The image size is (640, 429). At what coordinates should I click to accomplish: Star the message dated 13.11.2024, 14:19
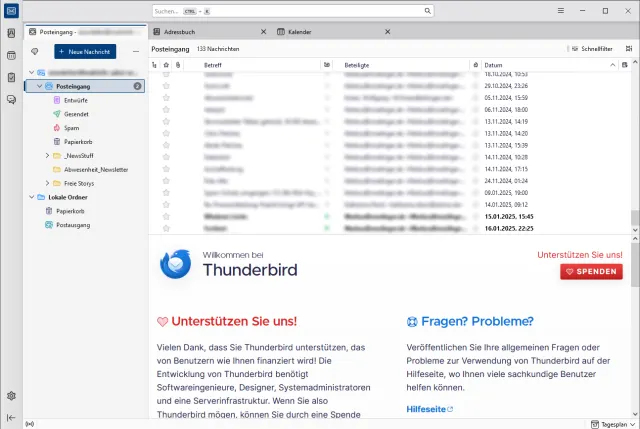click(x=166, y=121)
